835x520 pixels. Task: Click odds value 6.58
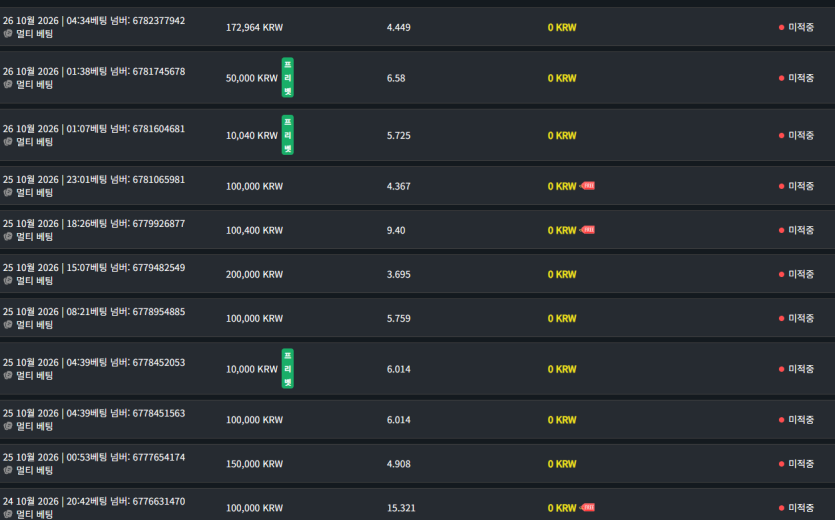[x=396, y=78]
